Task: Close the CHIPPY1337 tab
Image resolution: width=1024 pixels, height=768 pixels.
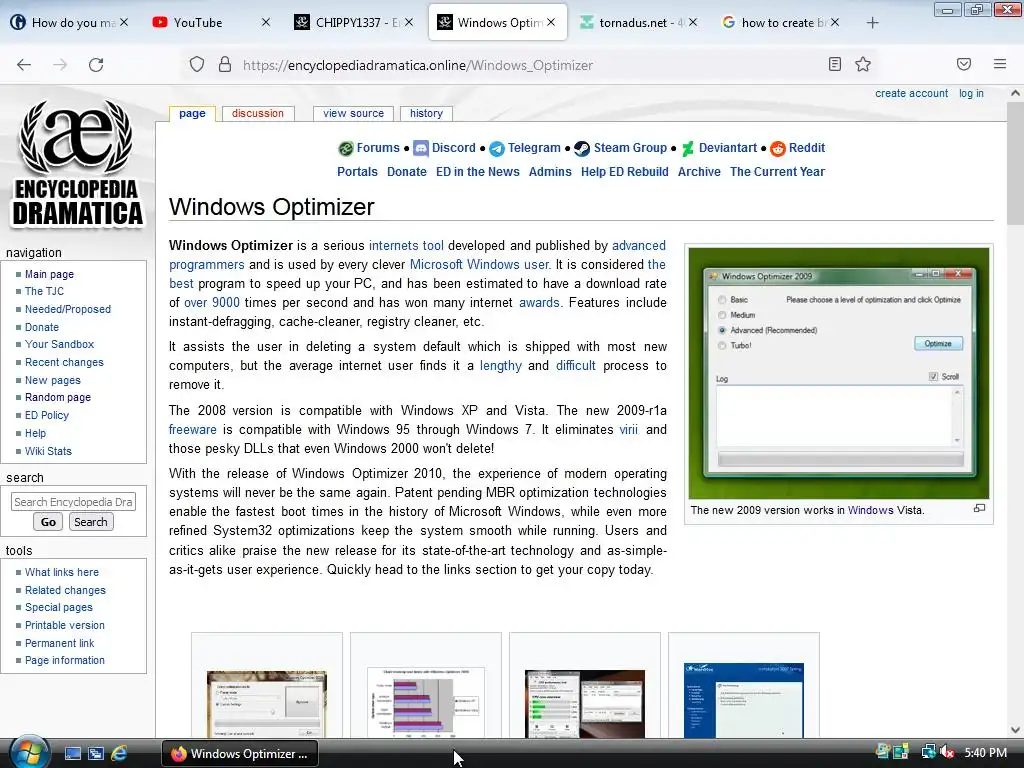Action: click(x=409, y=22)
